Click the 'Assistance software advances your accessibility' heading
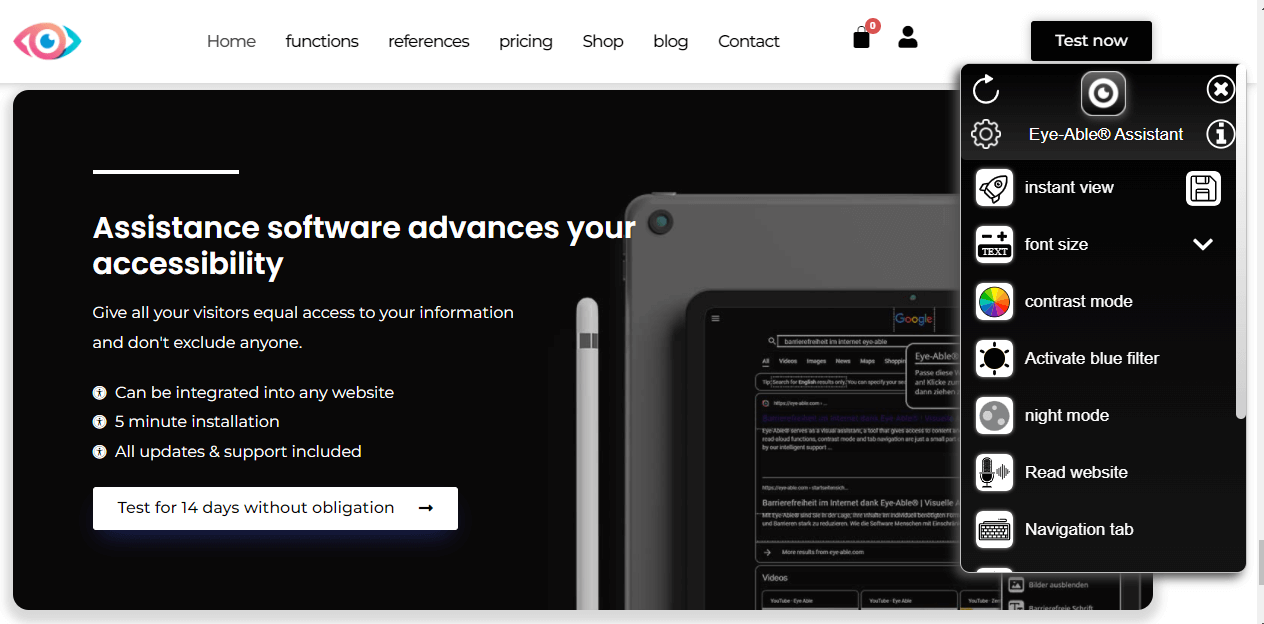Viewport: 1264px width, 624px height. [x=364, y=245]
